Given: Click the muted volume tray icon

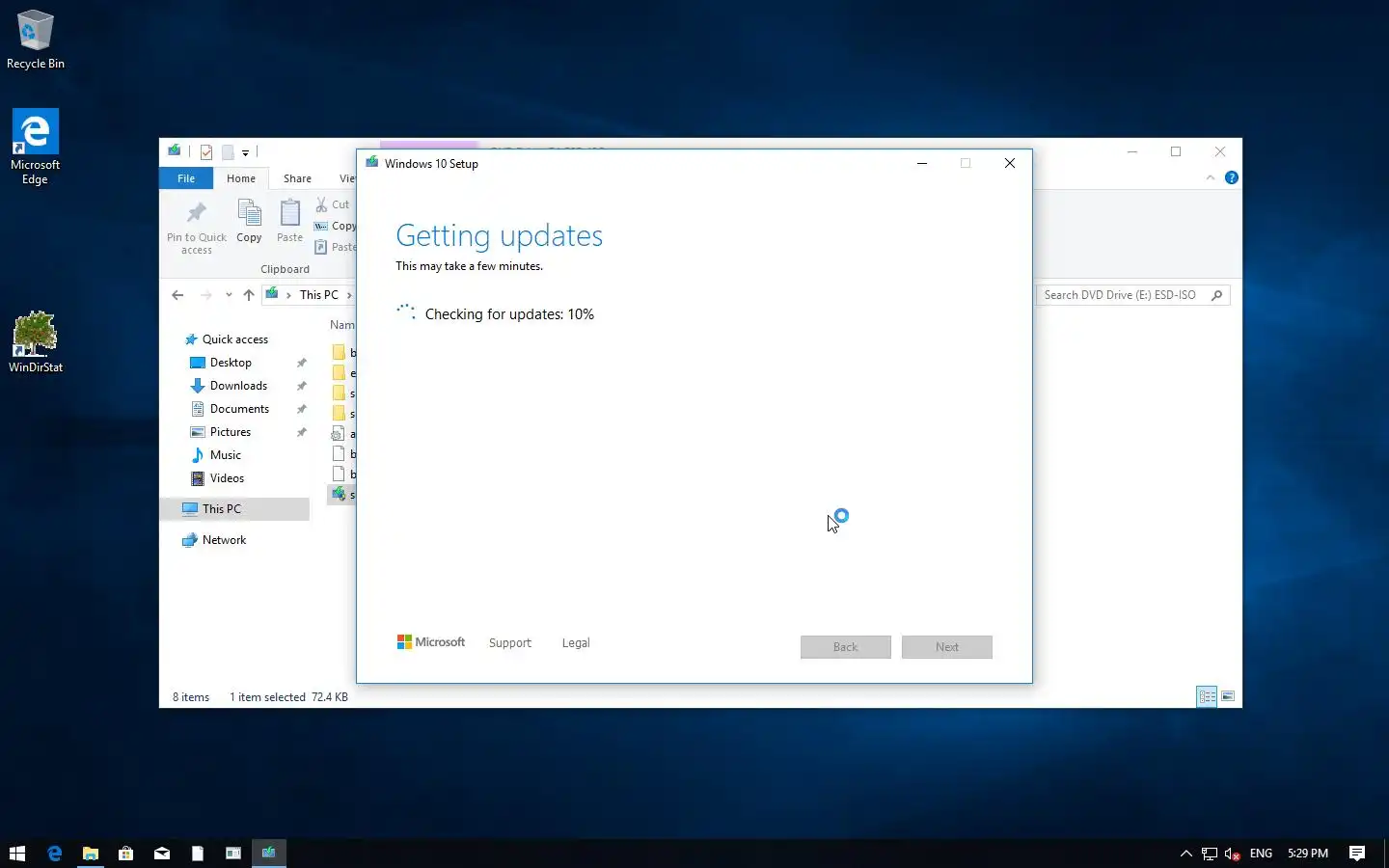Looking at the screenshot, I should click(x=1232, y=854).
